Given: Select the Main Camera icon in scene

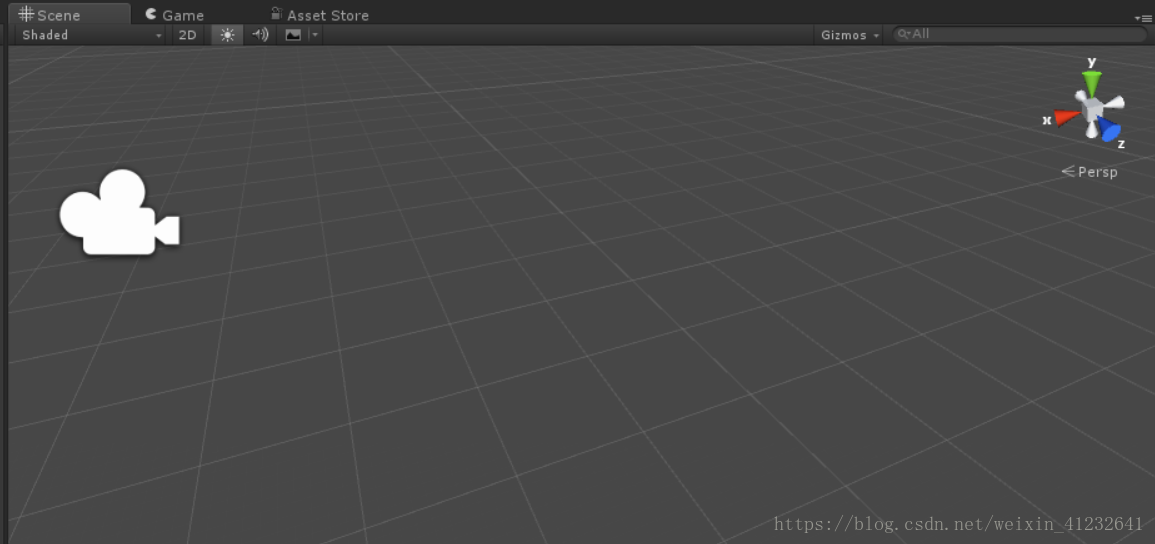Looking at the screenshot, I should click(119, 213).
